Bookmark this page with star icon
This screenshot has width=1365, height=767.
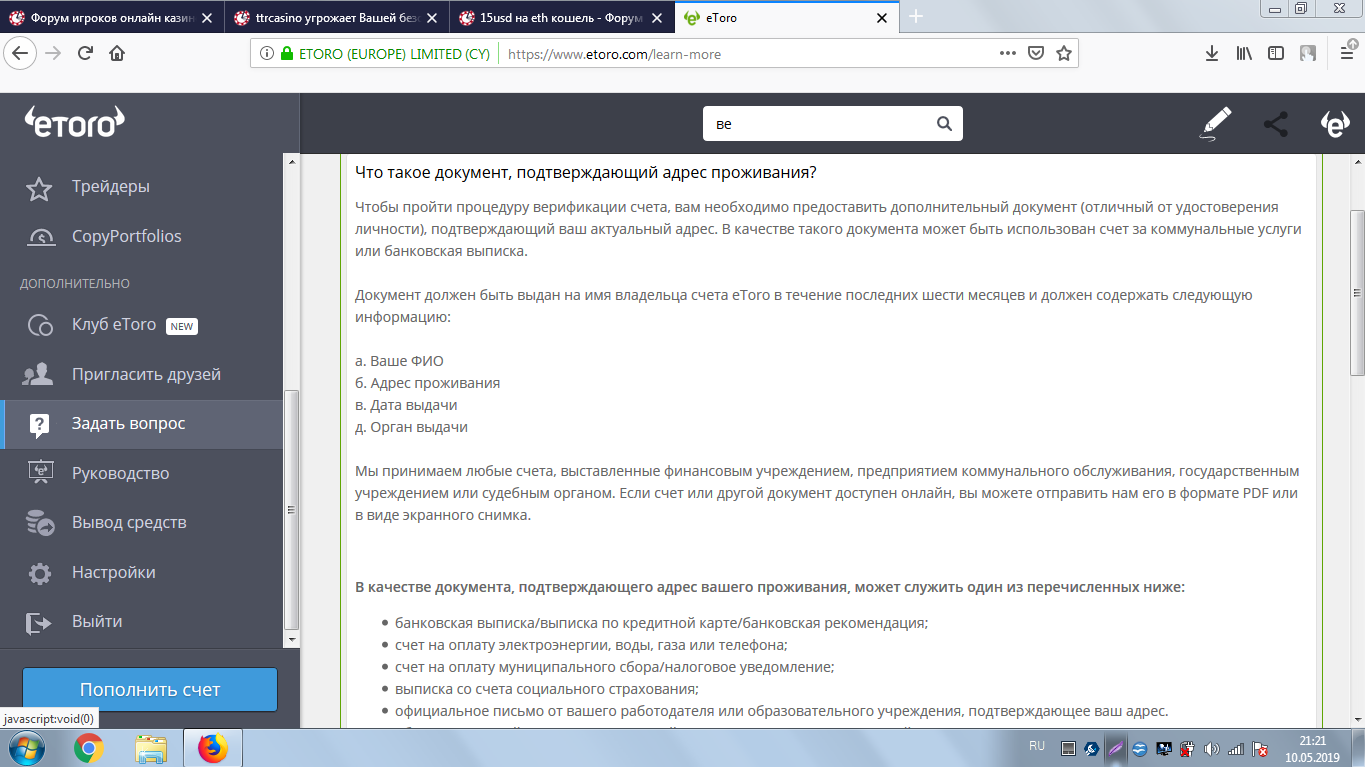1064,54
